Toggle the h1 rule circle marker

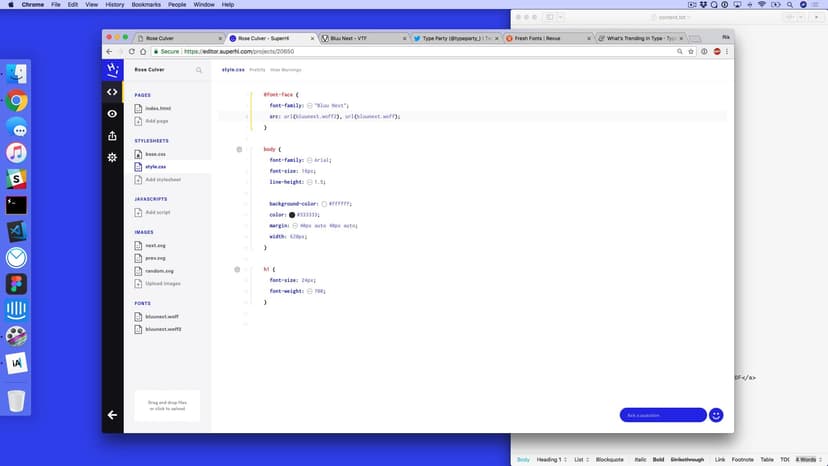click(x=239, y=269)
